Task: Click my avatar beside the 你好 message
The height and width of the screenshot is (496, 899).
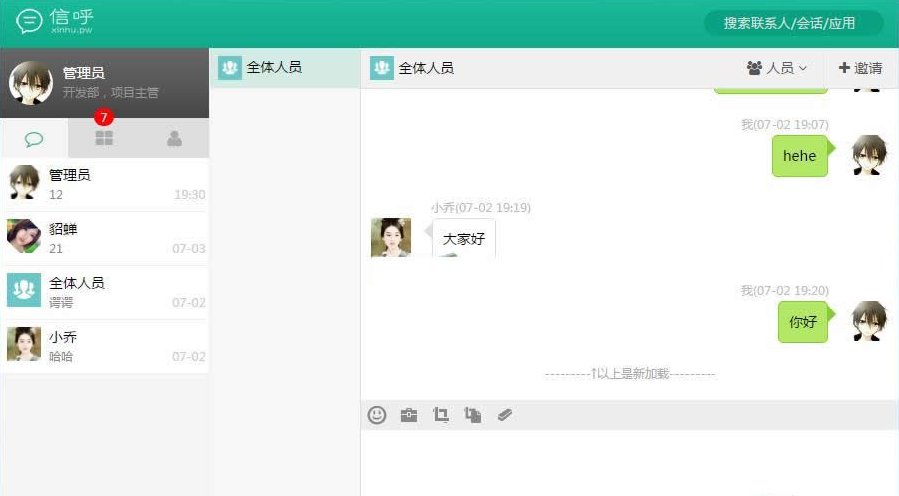Action: (x=869, y=321)
